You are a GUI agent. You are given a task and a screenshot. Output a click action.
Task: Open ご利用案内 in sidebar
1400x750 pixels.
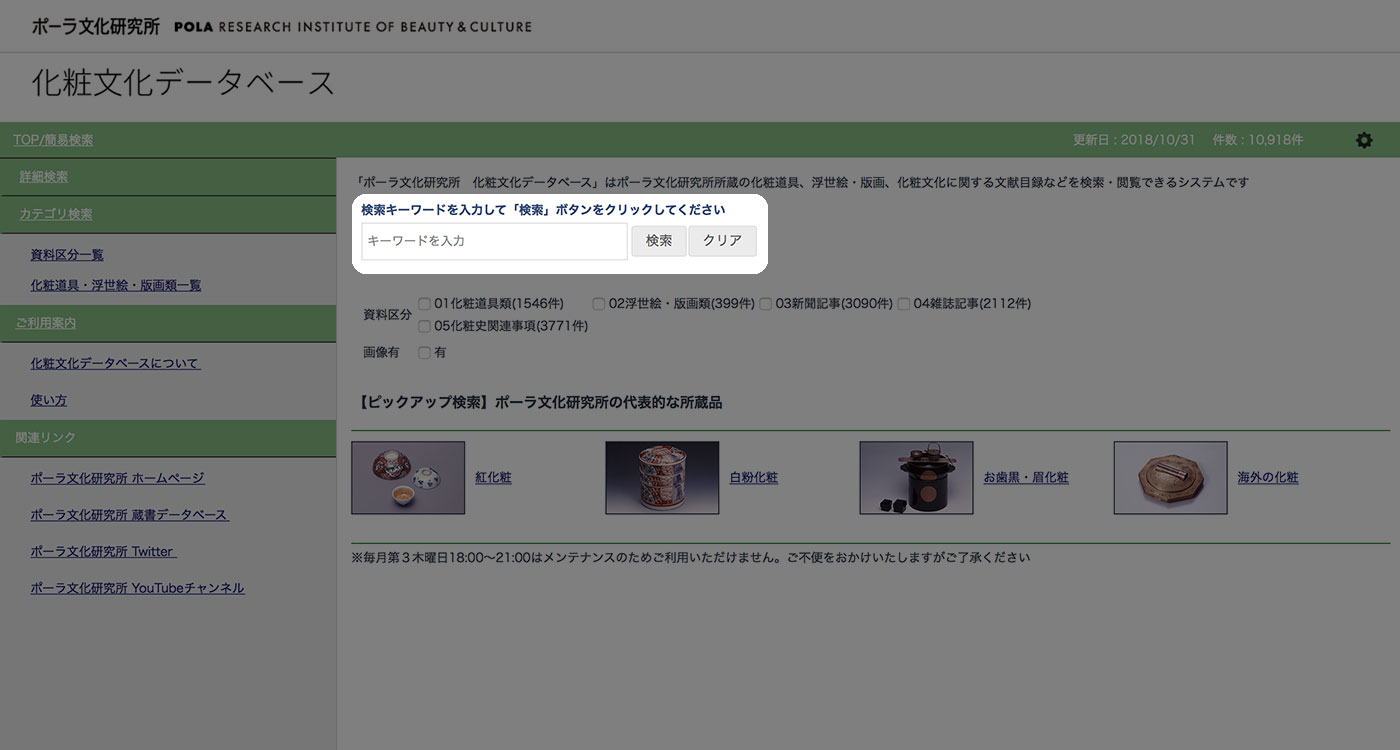coord(46,323)
